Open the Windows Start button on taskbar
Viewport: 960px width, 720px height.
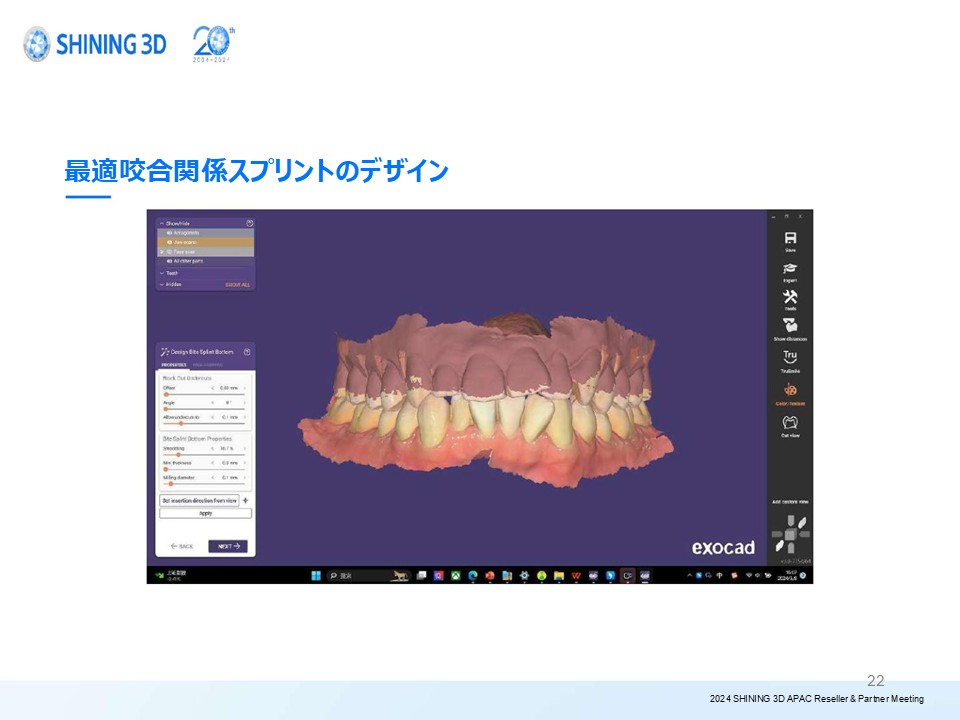(316, 576)
